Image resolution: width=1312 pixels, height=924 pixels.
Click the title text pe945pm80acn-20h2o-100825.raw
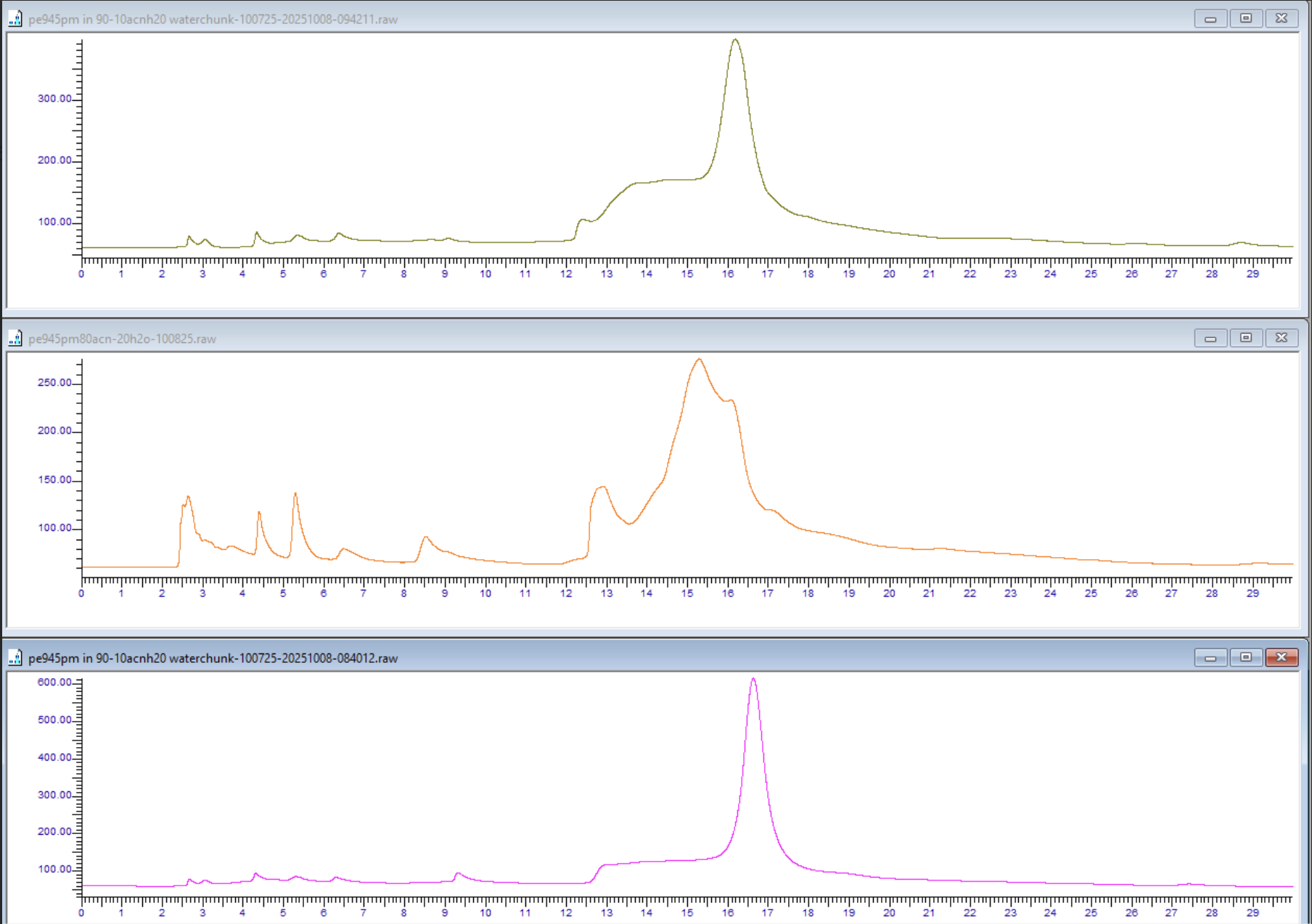(x=120, y=338)
